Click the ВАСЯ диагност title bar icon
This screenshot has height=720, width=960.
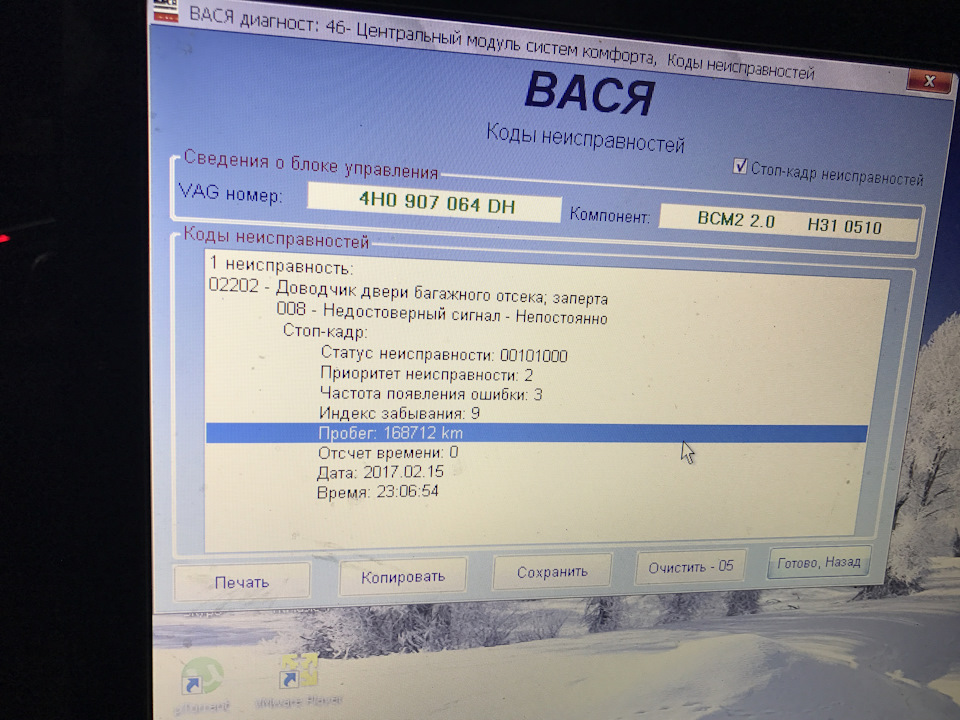(x=165, y=9)
